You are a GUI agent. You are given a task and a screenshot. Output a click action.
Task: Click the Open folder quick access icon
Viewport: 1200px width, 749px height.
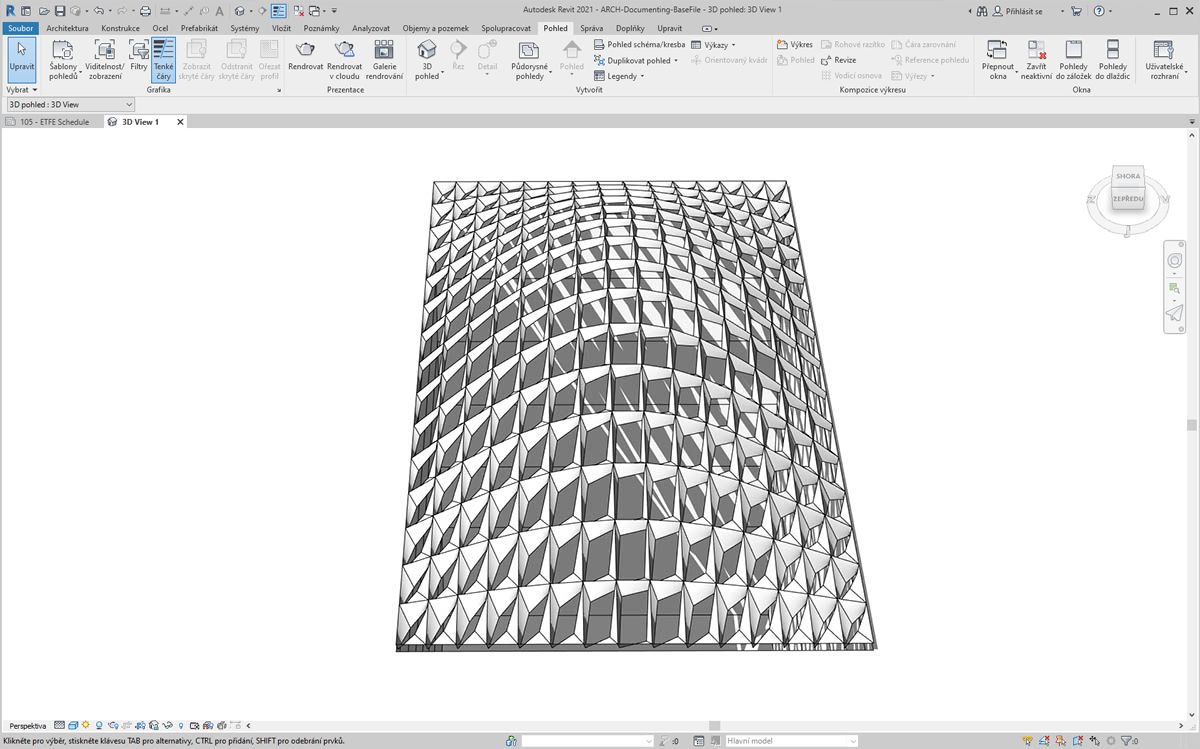pyautogui.click(x=45, y=10)
